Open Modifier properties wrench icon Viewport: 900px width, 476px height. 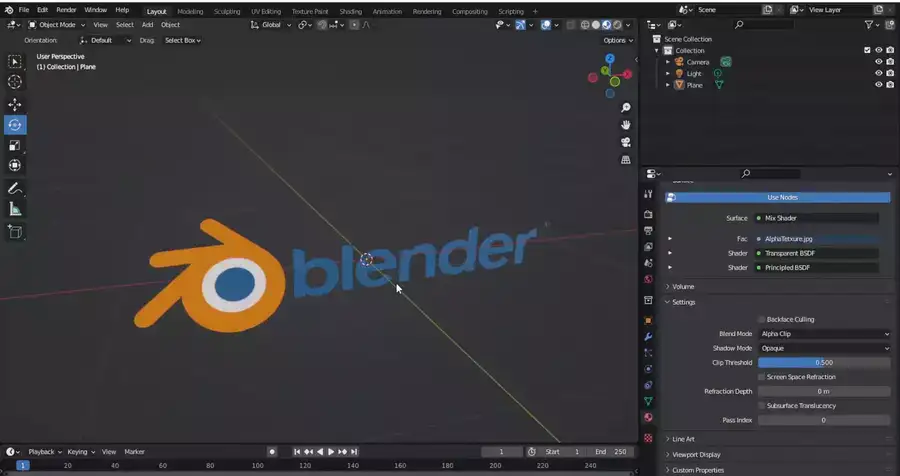tap(648, 336)
